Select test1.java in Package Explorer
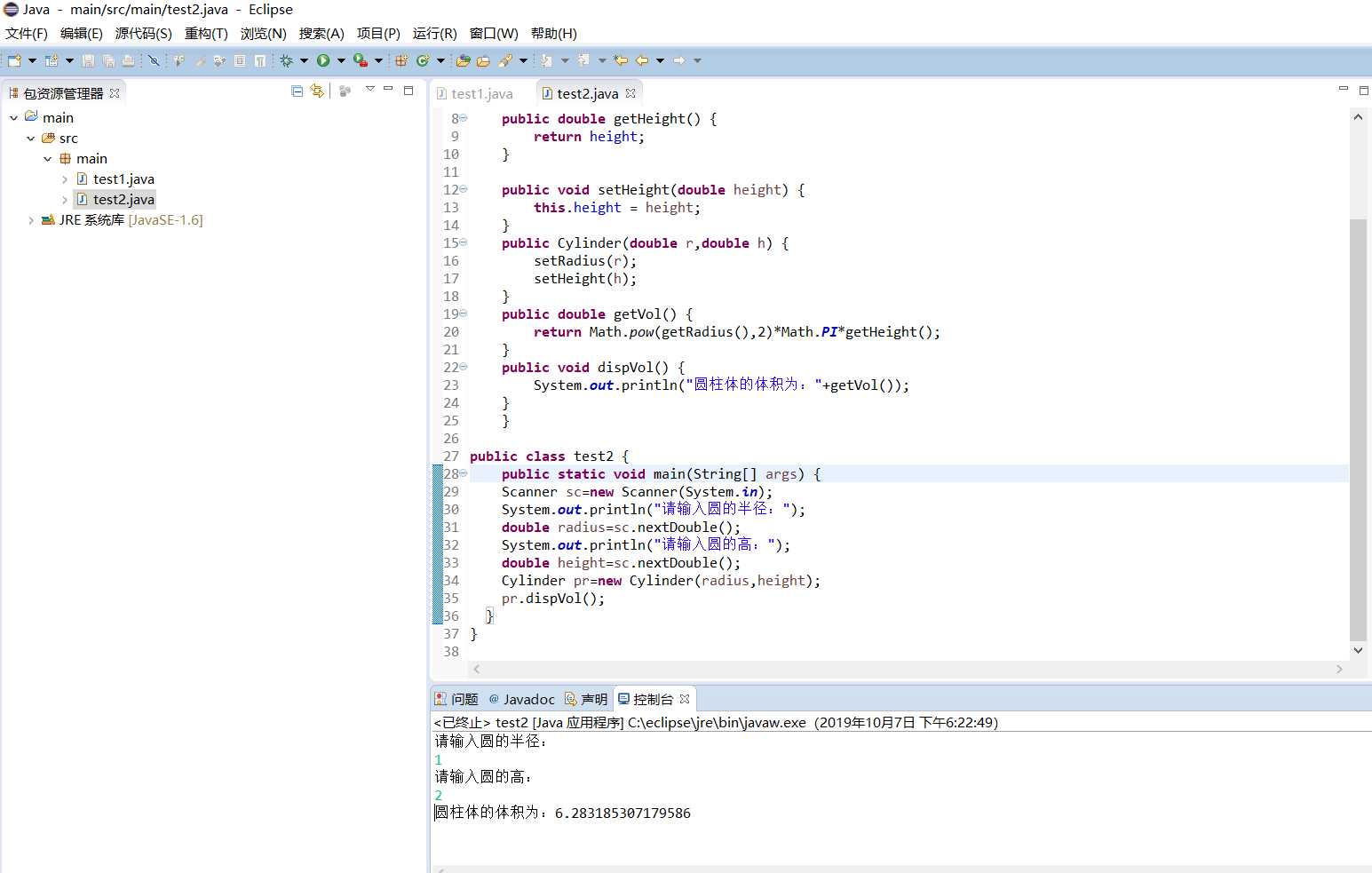Viewport: 1372px width, 873px height. (x=115, y=179)
